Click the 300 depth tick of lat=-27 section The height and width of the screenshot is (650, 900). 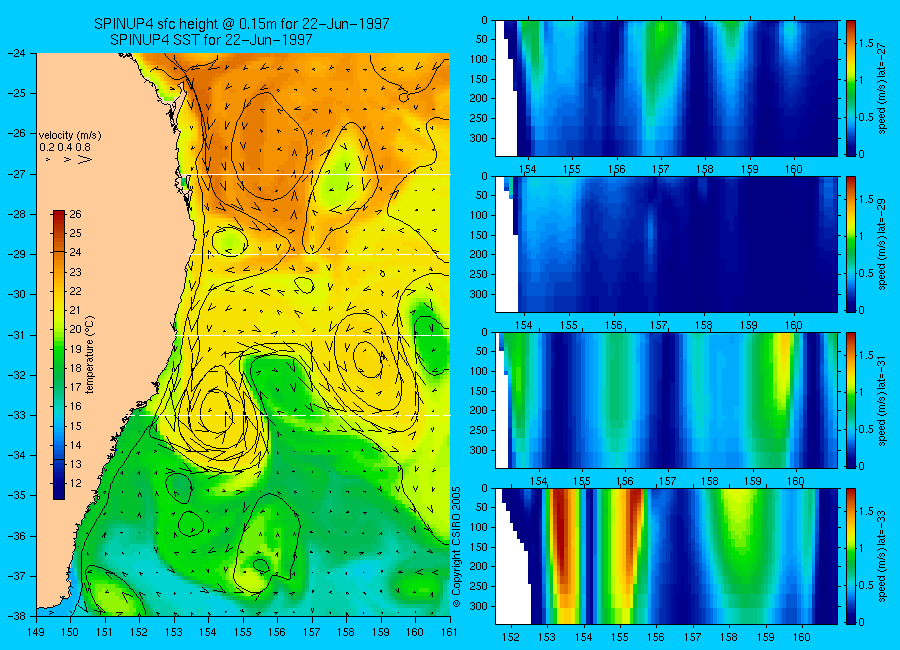(x=478, y=138)
